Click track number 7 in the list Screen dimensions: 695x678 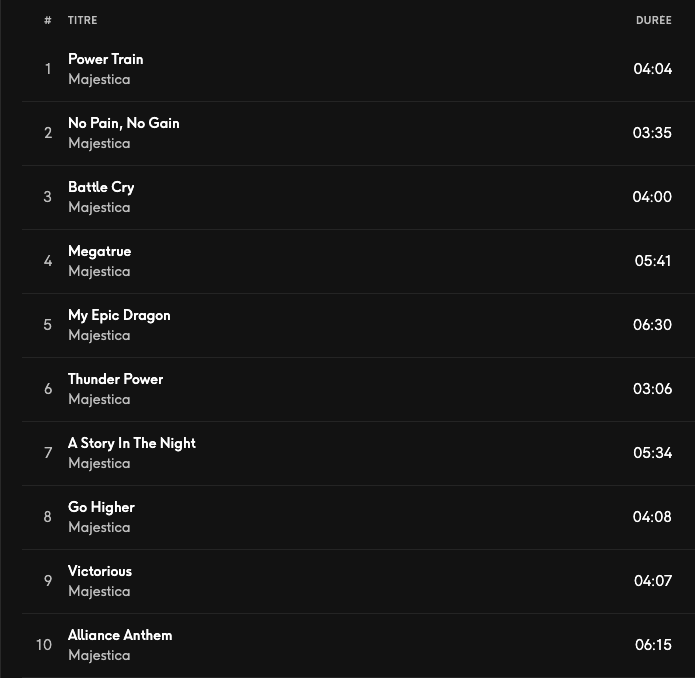tap(47, 453)
